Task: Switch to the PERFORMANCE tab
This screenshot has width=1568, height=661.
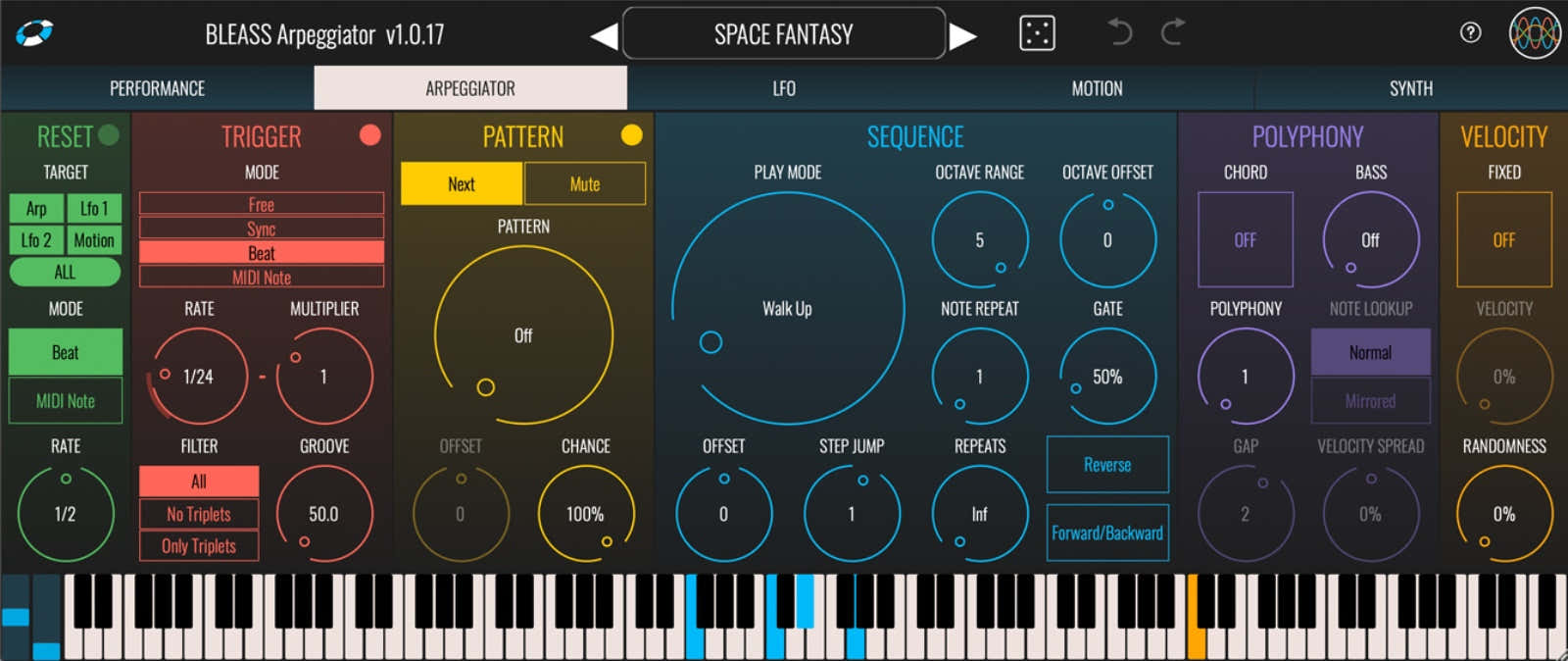Action: pyautogui.click(x=157, y=88)
